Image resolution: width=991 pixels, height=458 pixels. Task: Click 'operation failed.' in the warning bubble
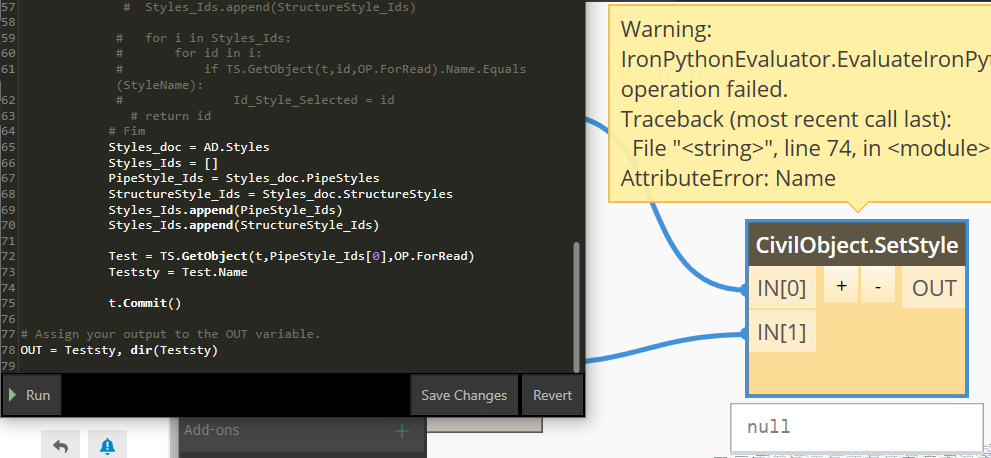click(704, 89)
